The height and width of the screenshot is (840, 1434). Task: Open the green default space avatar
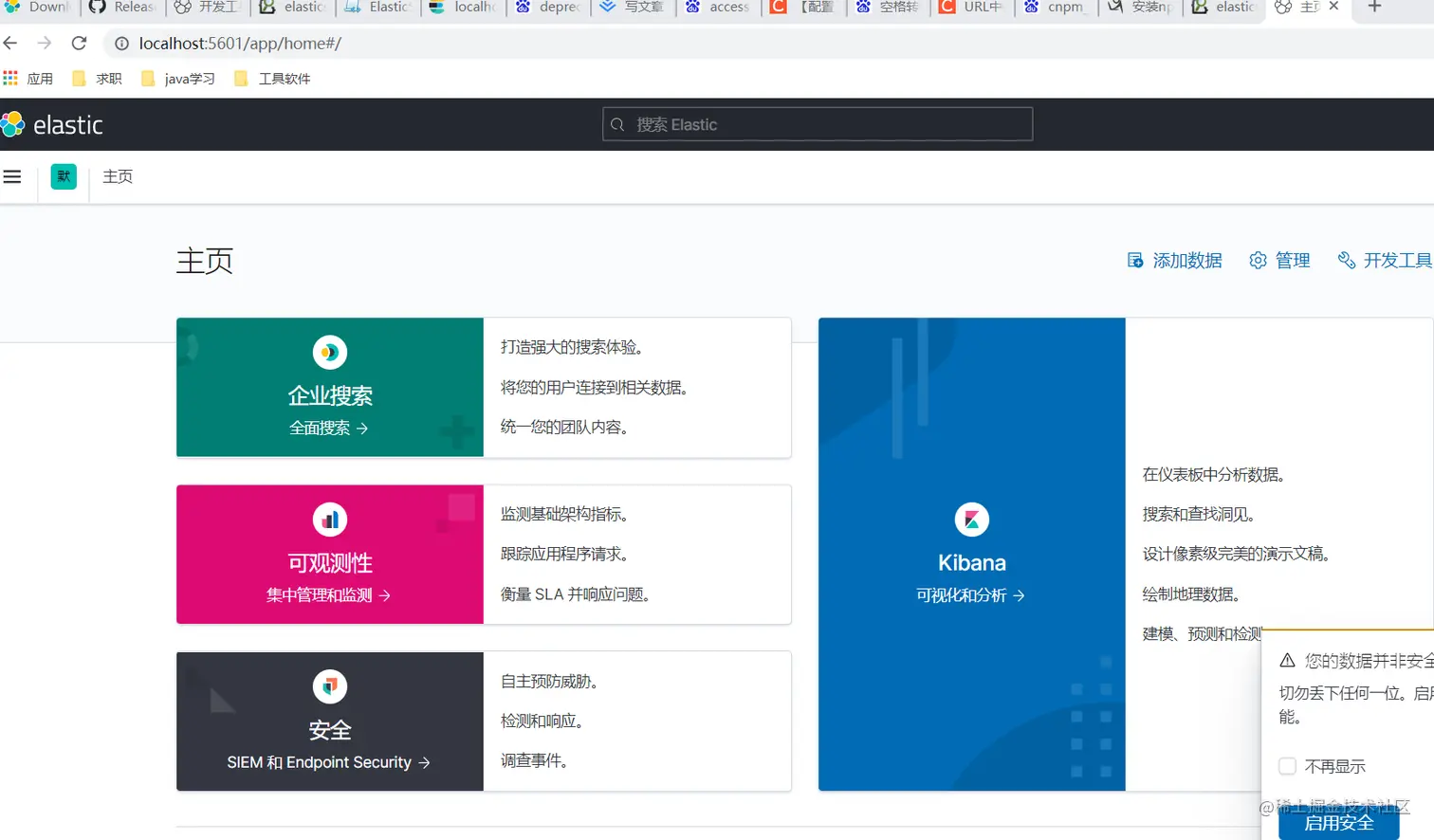(x=64, y=176)
